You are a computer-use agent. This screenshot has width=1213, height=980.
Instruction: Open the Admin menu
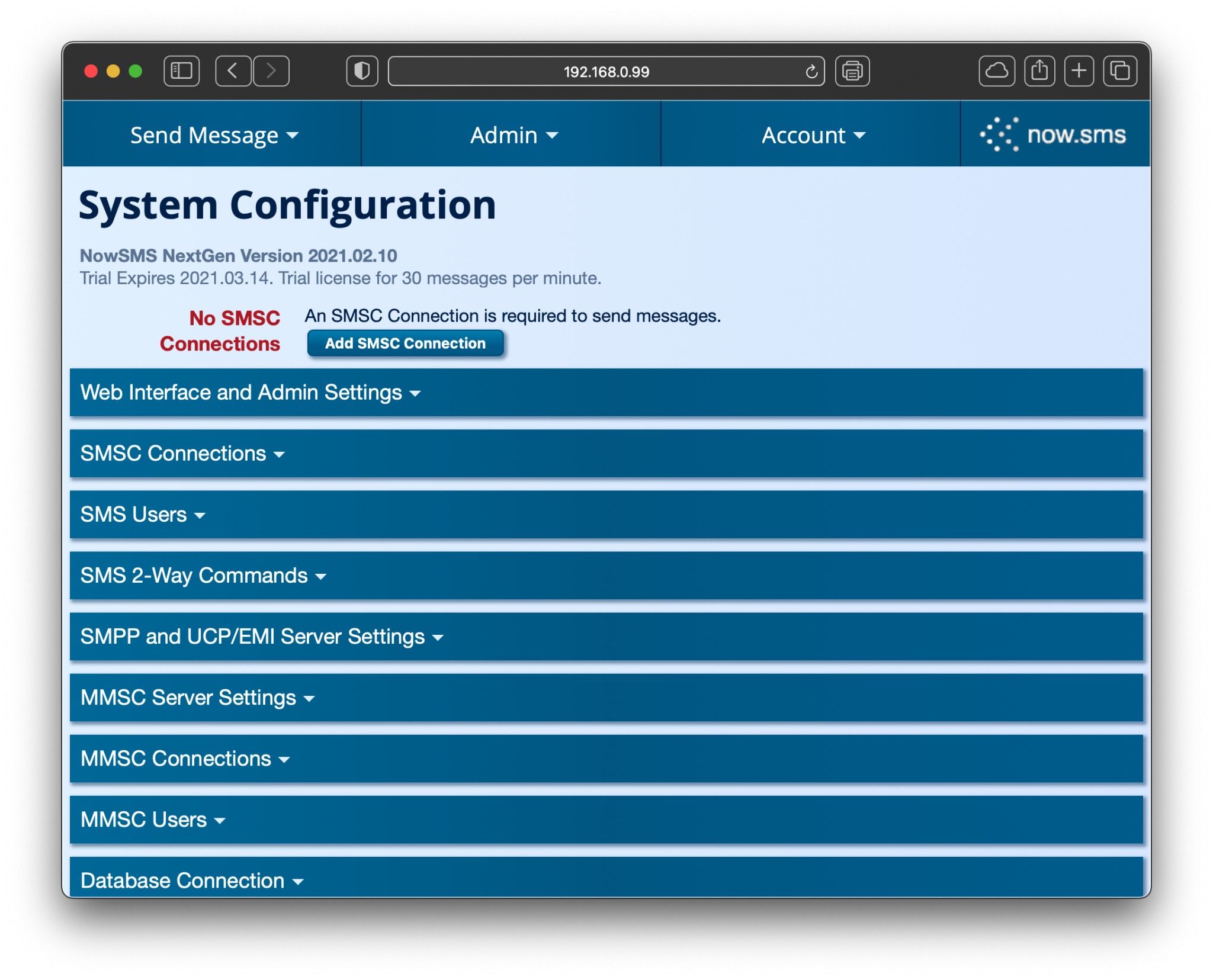511,134
